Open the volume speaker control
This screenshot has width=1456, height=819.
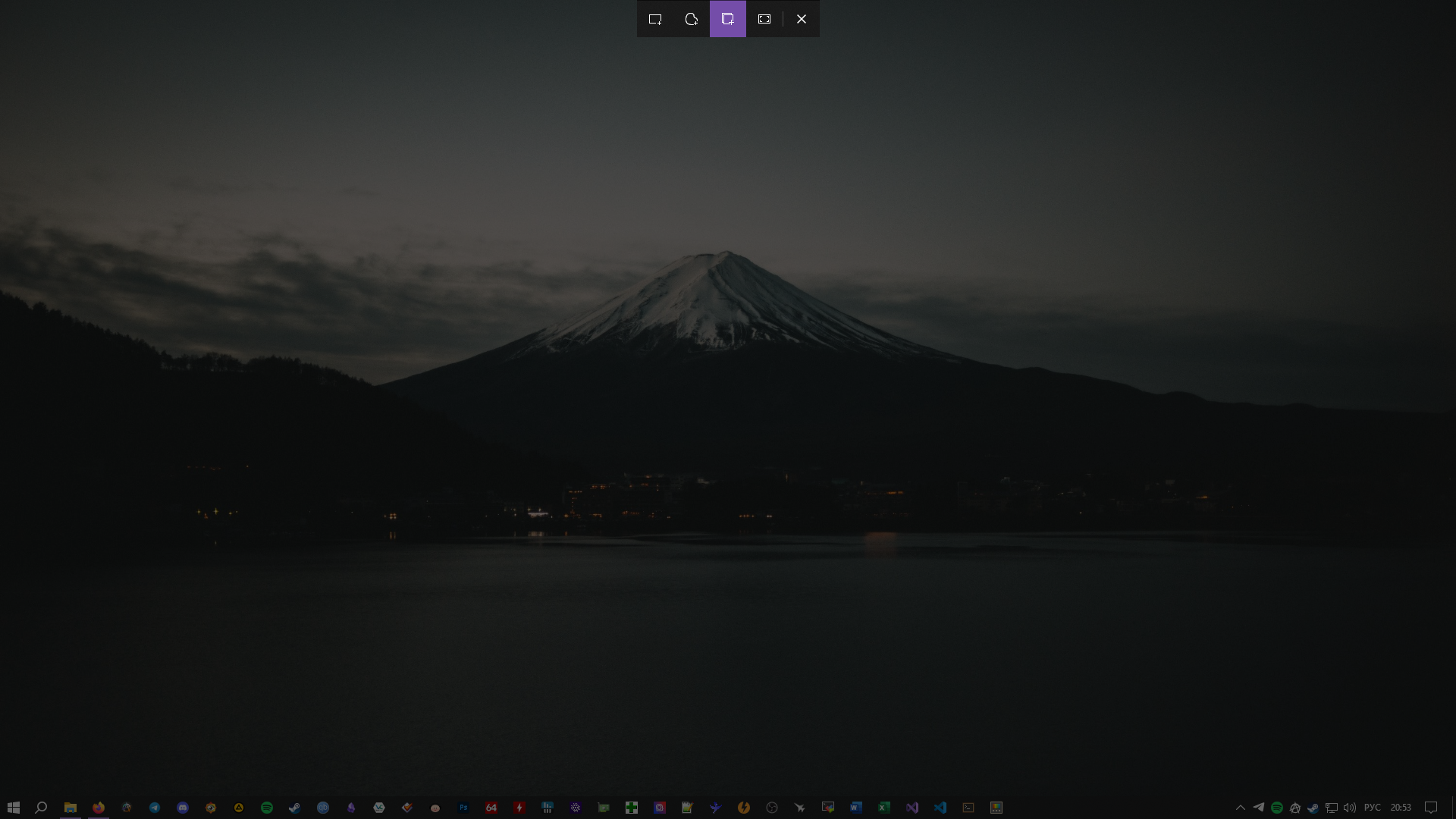tap(1349, 808)
